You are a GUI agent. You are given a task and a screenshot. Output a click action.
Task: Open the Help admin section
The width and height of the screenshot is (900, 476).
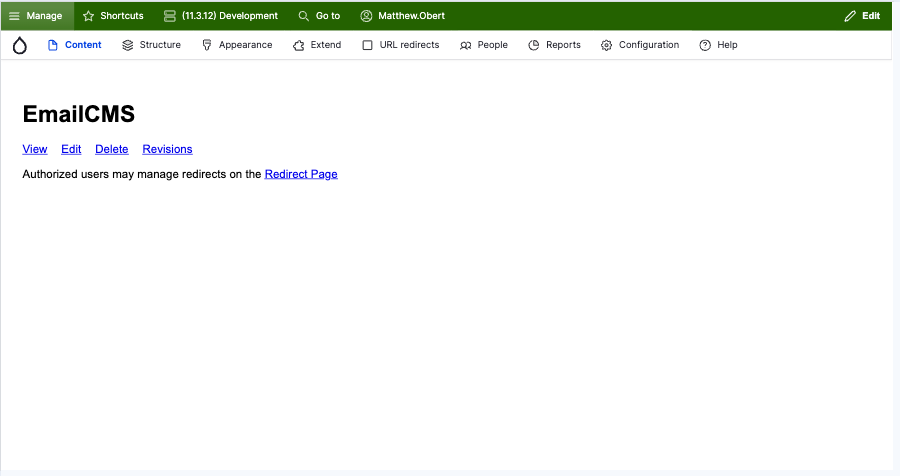click(x=718, y=45)
